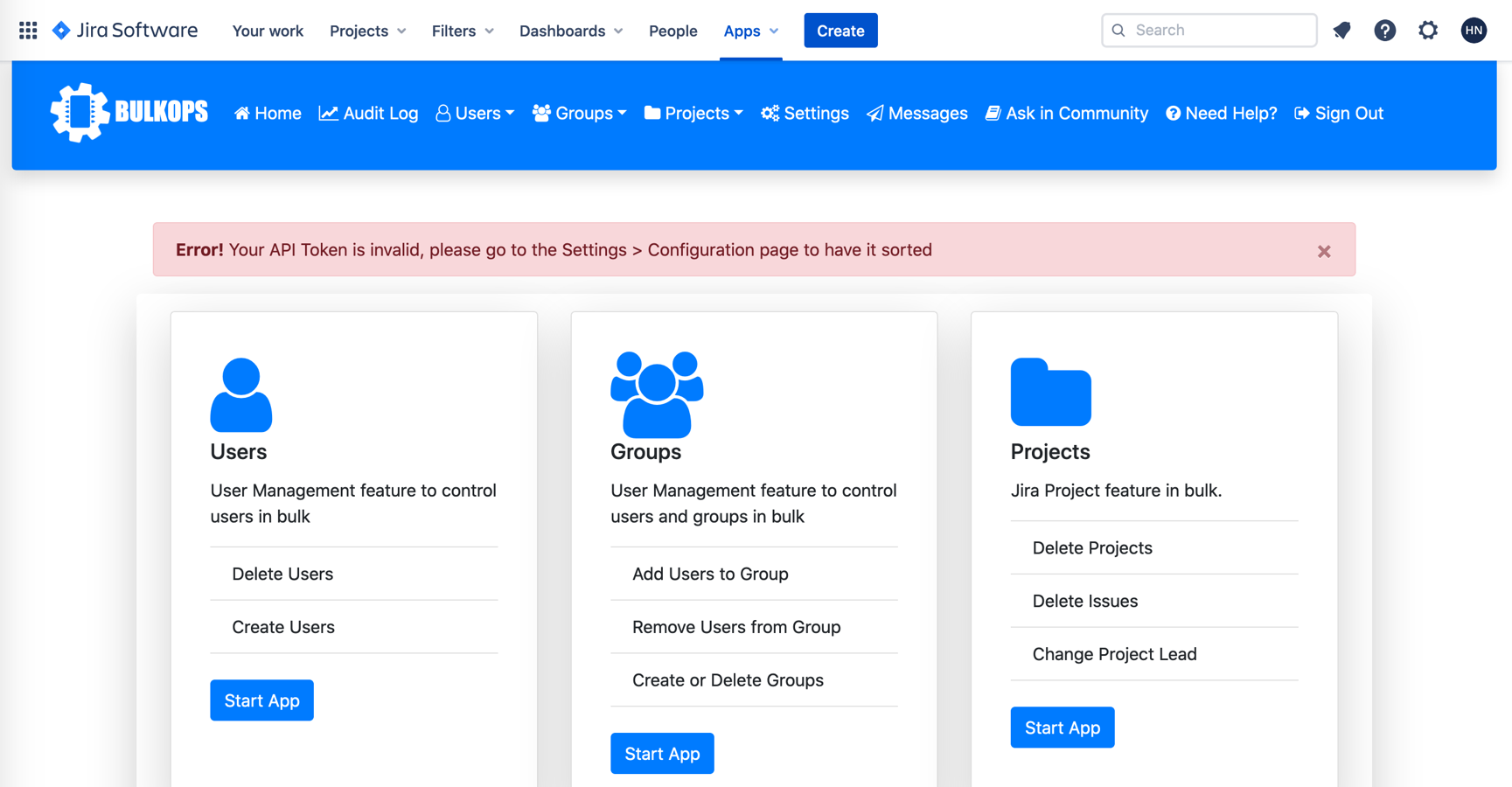Click the large Groups people icon
Screen dimensions: 1512x787
tap(657, 394)
